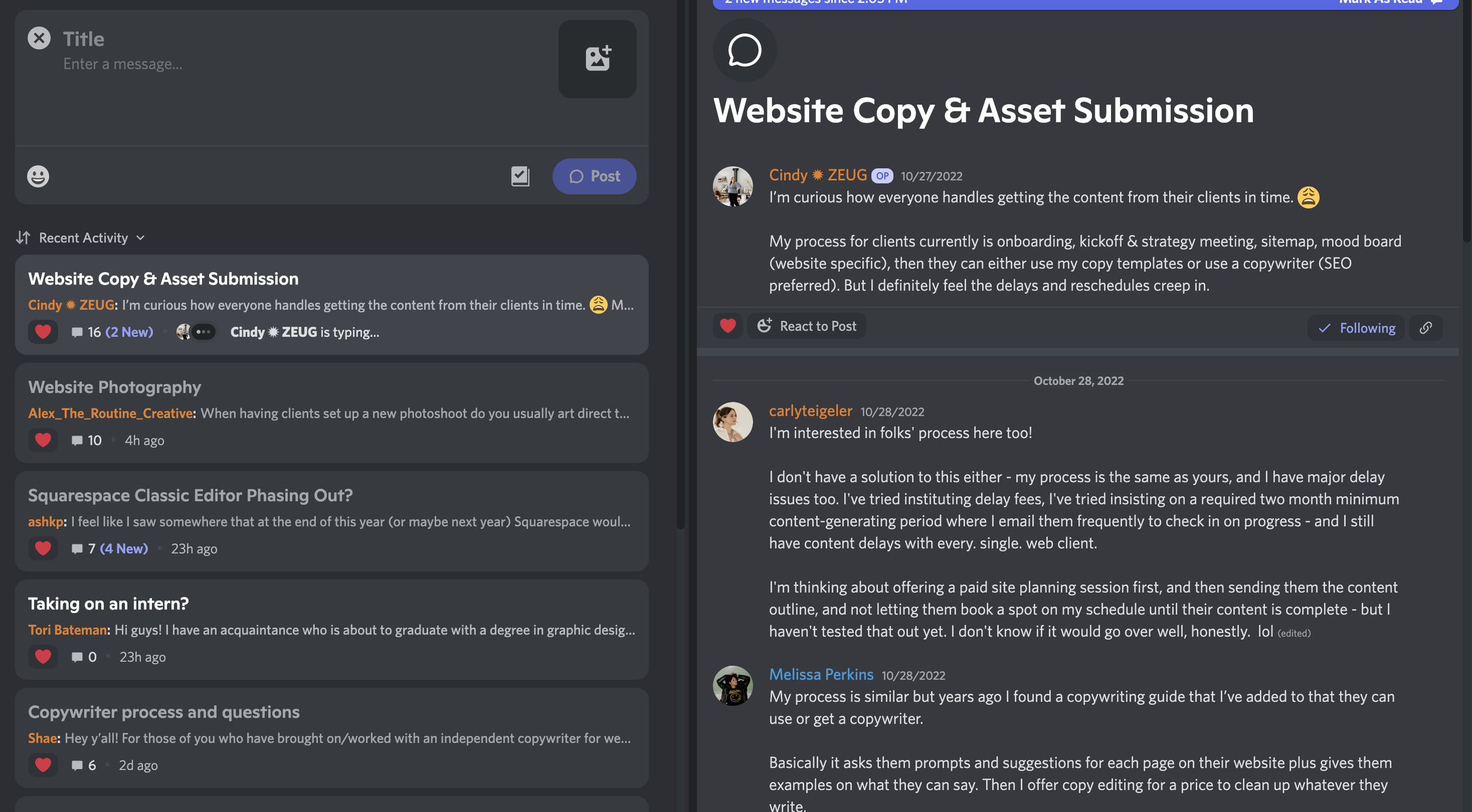The width and height of the screenshot is (1472, 812).
Task: Open the Taking on an intern post
Action: point(108,604)
